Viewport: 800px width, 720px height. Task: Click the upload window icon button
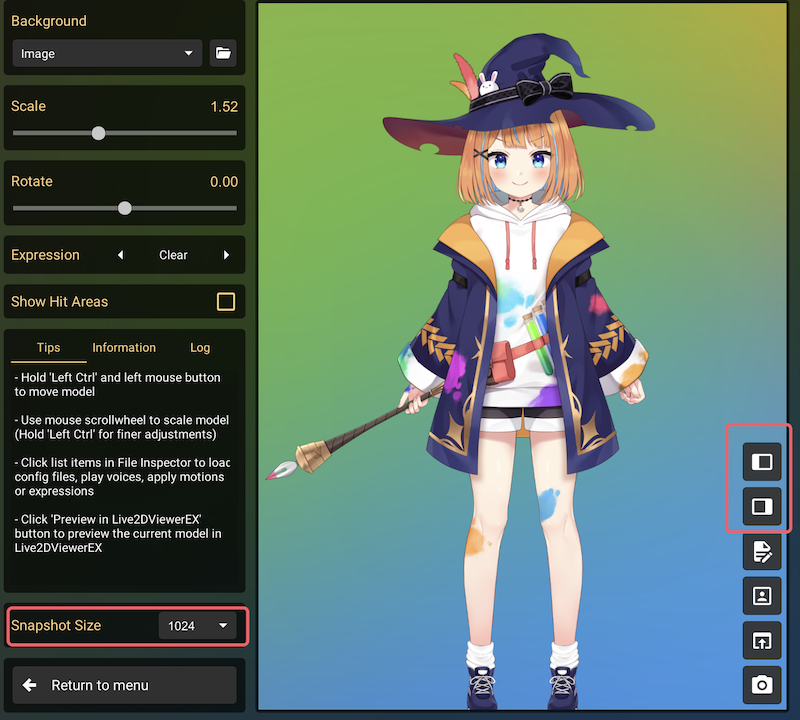pyautogui.click(x=762, y=640)
